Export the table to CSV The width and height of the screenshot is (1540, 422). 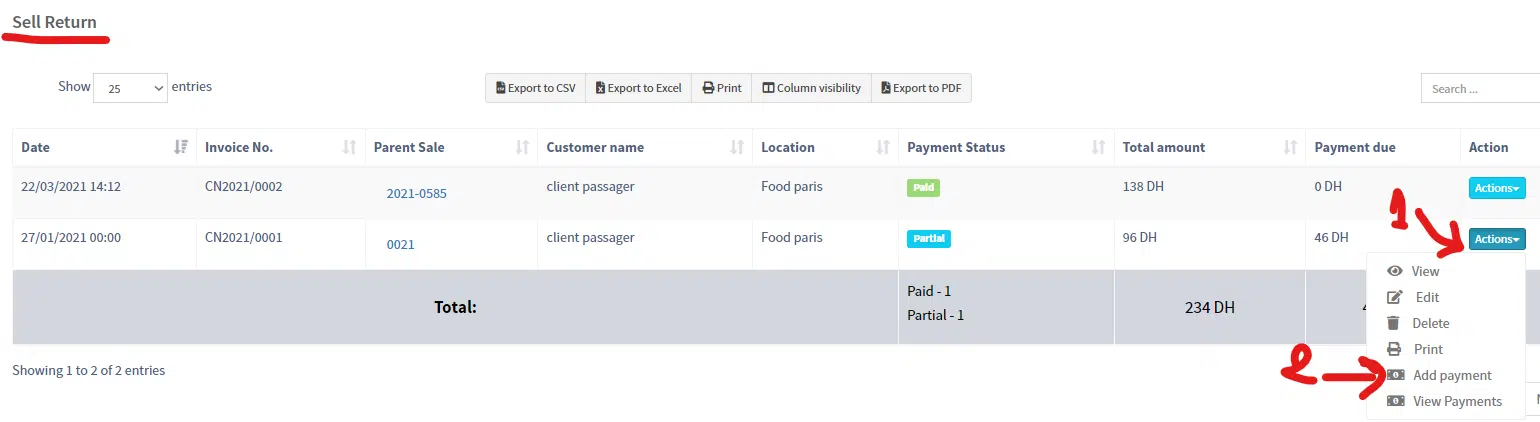[535, 88]
